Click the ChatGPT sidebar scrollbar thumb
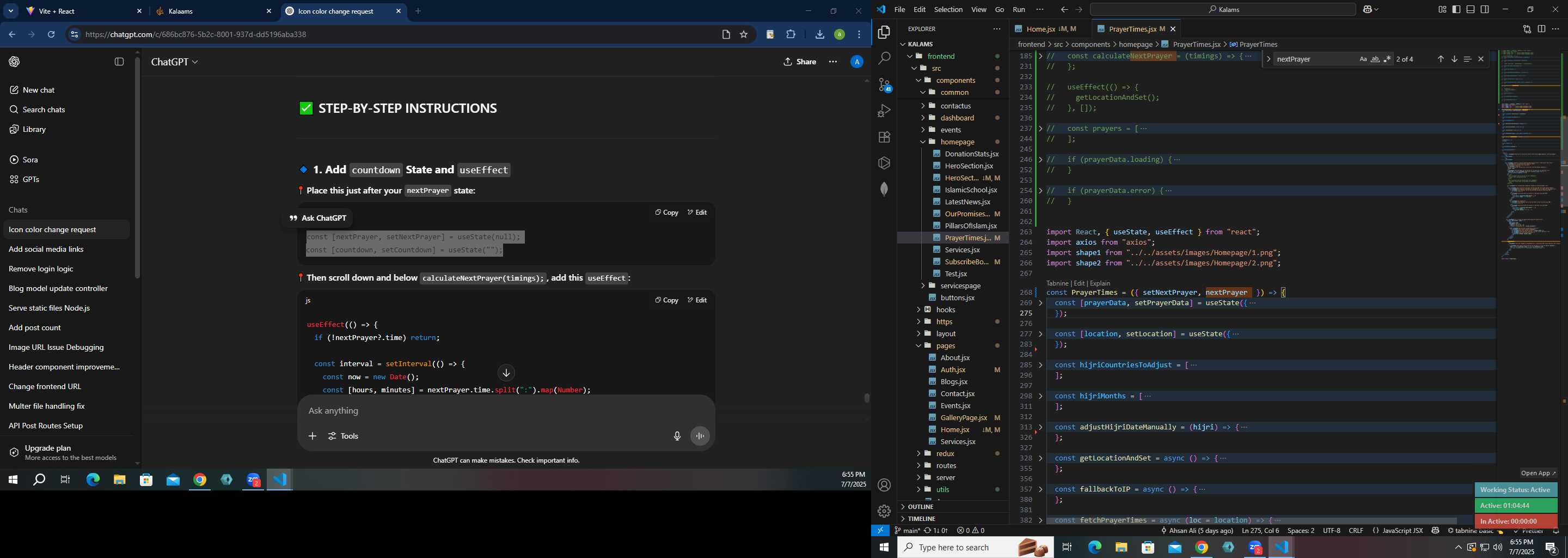Screen dimensions: 1568x558 pyautogui.click(x=138, y=167)
